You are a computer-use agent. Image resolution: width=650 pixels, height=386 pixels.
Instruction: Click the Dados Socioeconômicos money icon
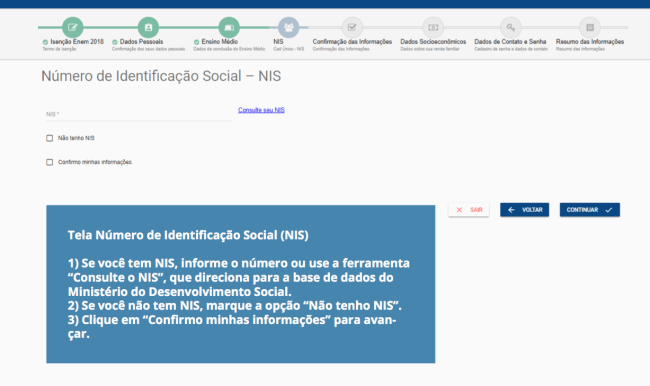coord(433,27)
